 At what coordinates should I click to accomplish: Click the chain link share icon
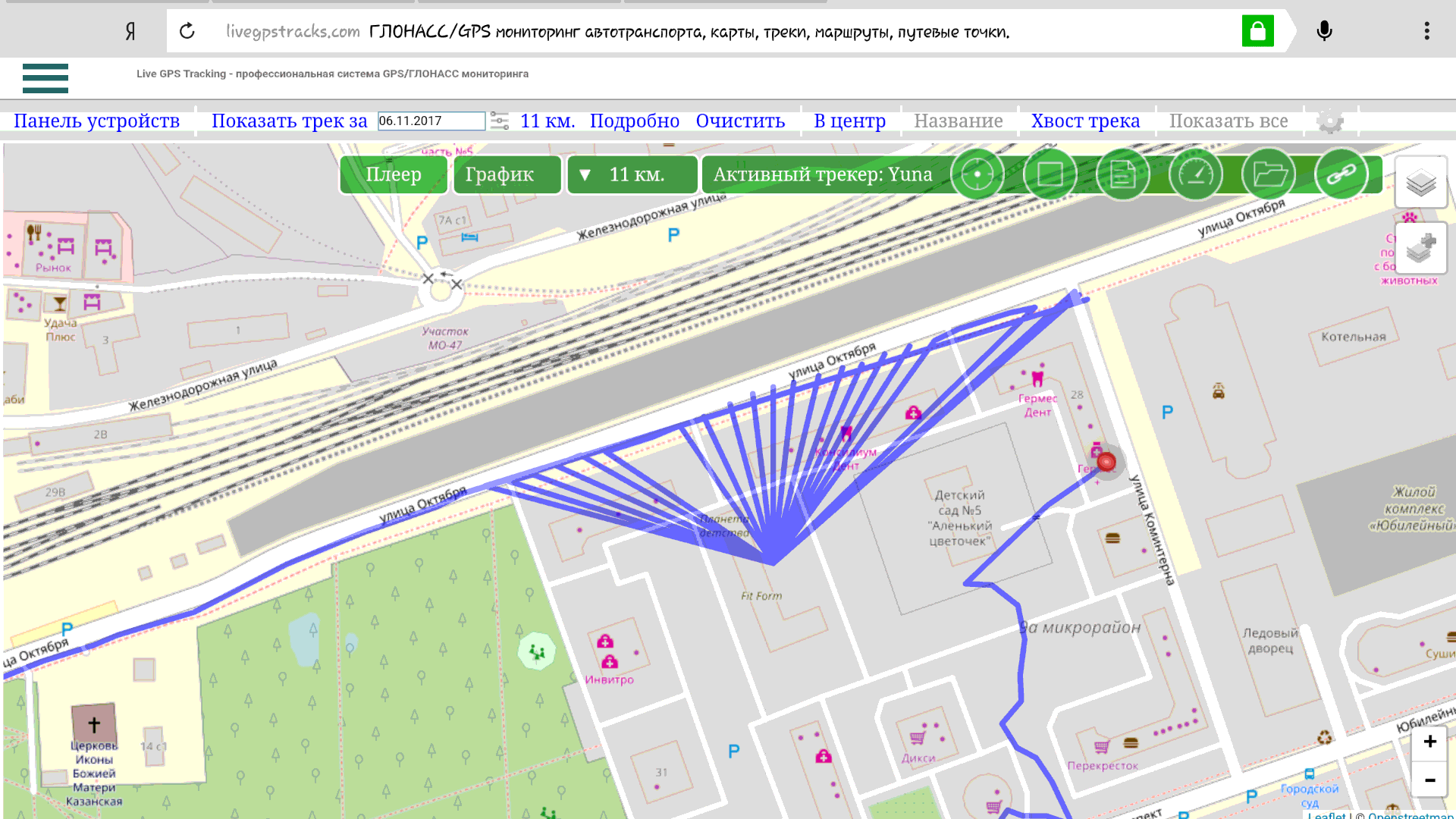point(1341,174)
